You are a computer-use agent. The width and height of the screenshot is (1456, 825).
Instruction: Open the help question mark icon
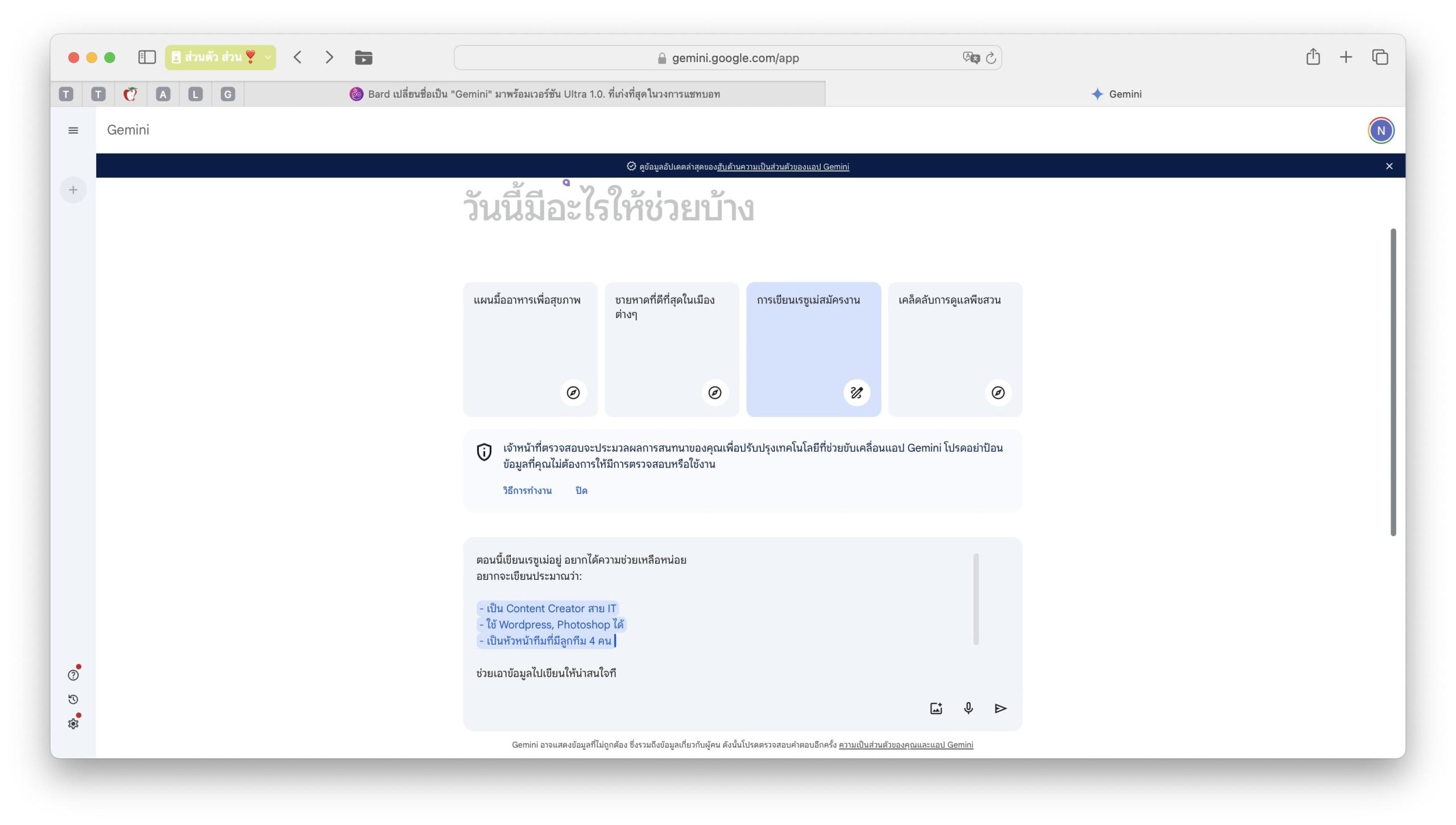coord(73,675)
